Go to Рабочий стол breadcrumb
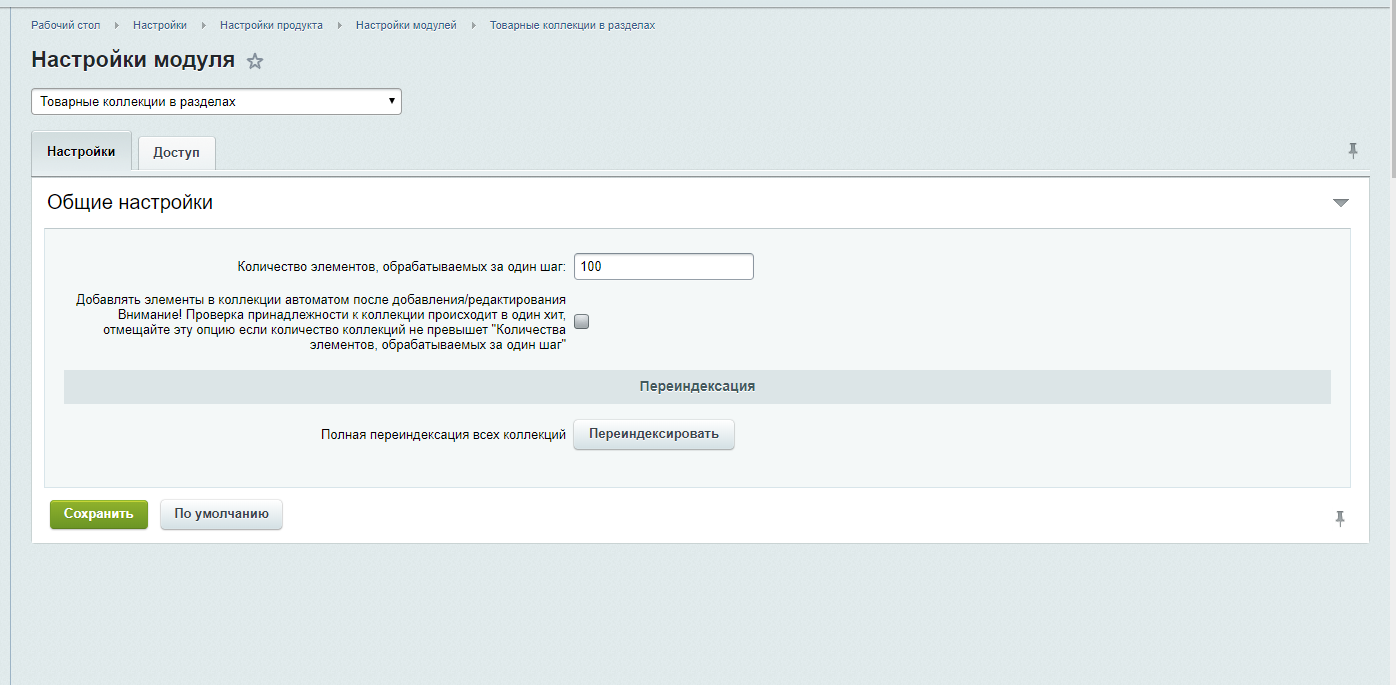The image size is (1396, 685). [x=66, y=25]
